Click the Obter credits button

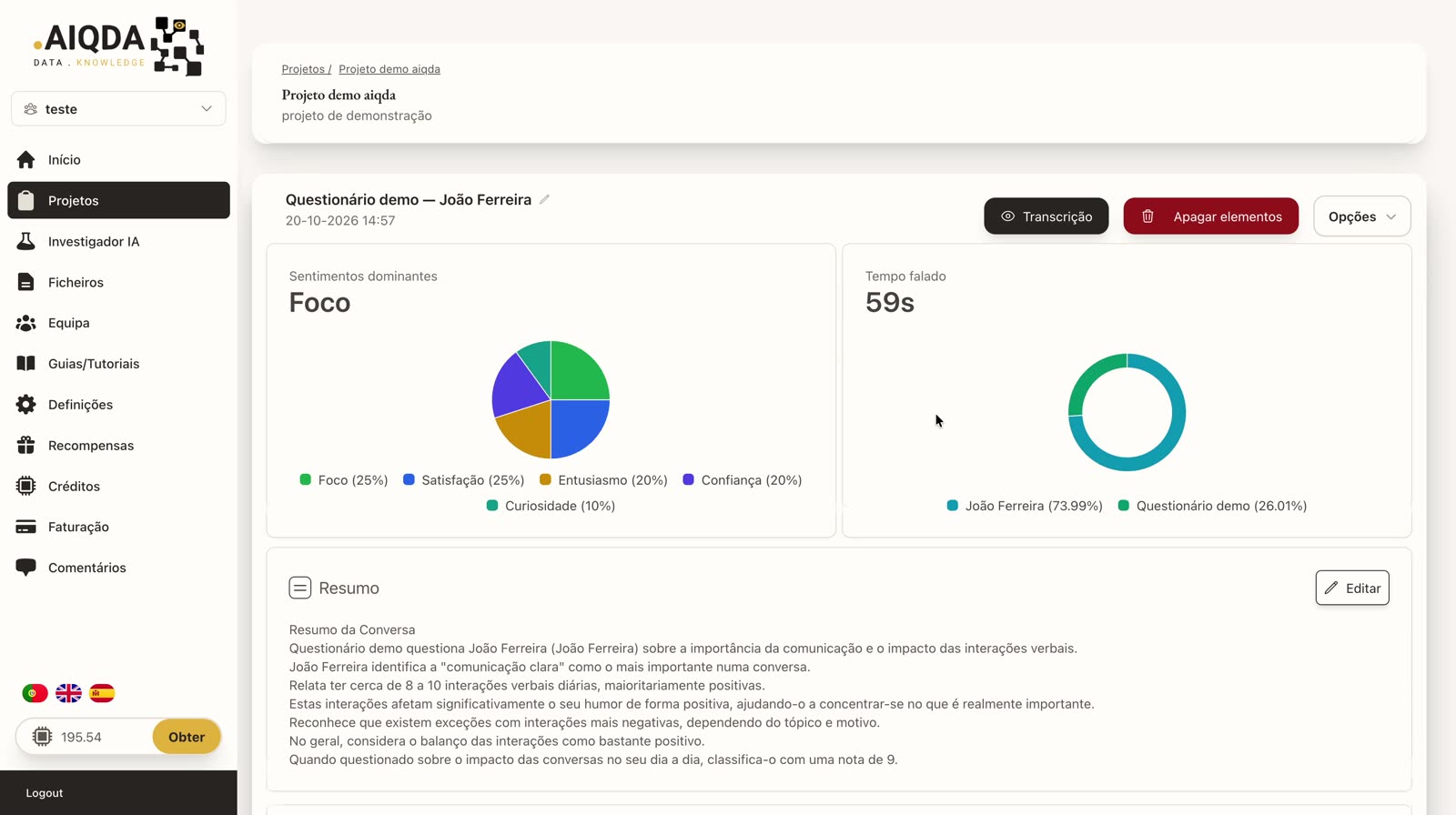pos(187,737)
